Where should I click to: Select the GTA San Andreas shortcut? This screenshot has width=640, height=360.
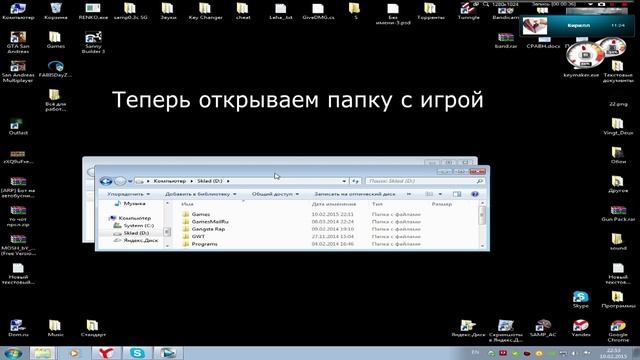18,43
